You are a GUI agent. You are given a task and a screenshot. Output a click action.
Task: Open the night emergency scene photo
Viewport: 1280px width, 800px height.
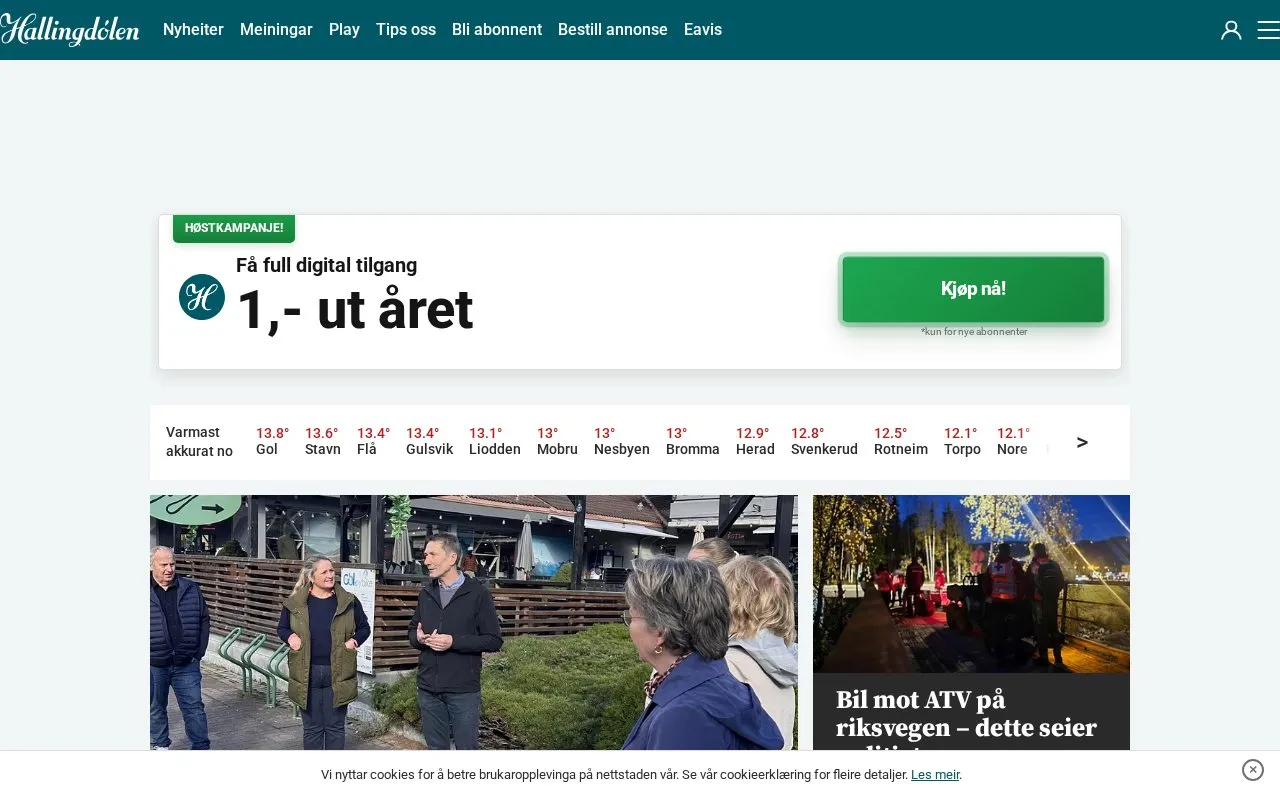pyautogui.click(x=971, y=584)
